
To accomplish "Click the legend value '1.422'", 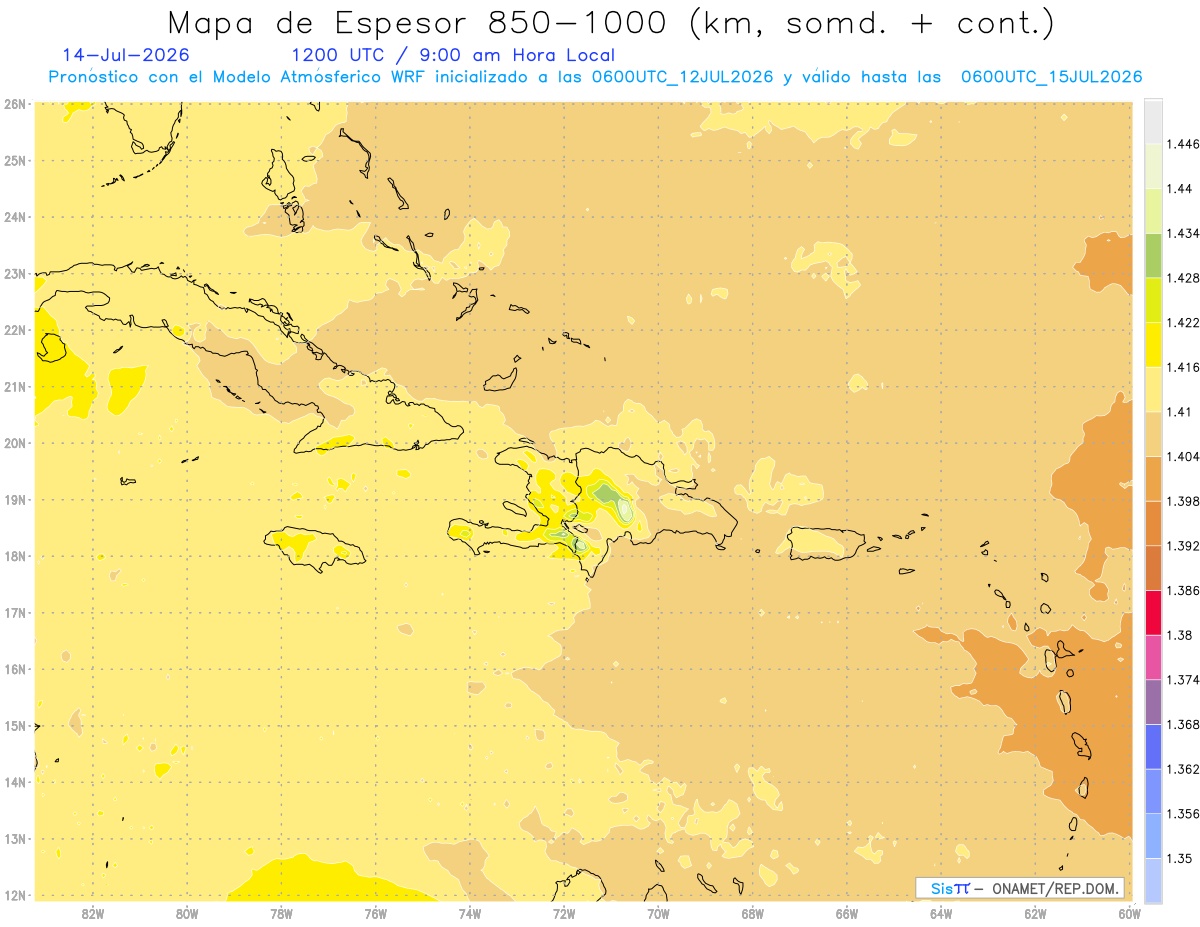I will click(1182, 322).
